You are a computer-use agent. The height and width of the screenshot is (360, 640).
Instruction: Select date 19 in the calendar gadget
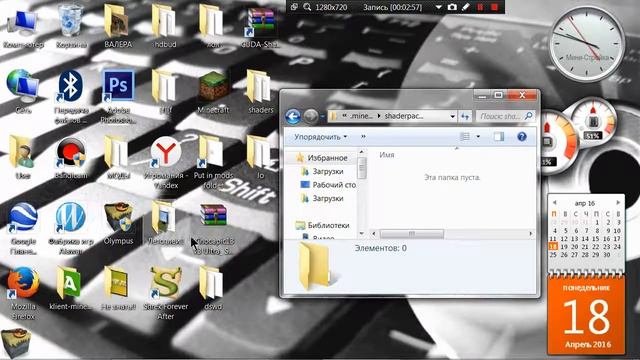coord(564,247)
